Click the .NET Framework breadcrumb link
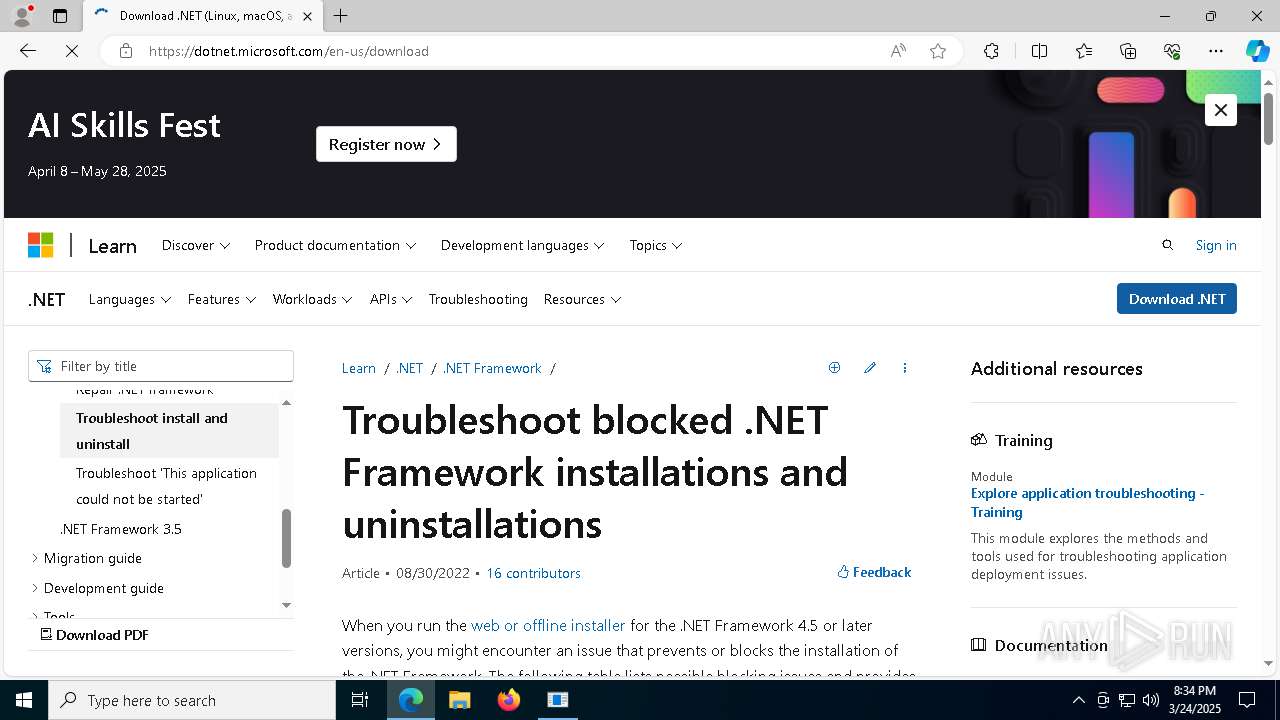 click(x=492, y=368)
